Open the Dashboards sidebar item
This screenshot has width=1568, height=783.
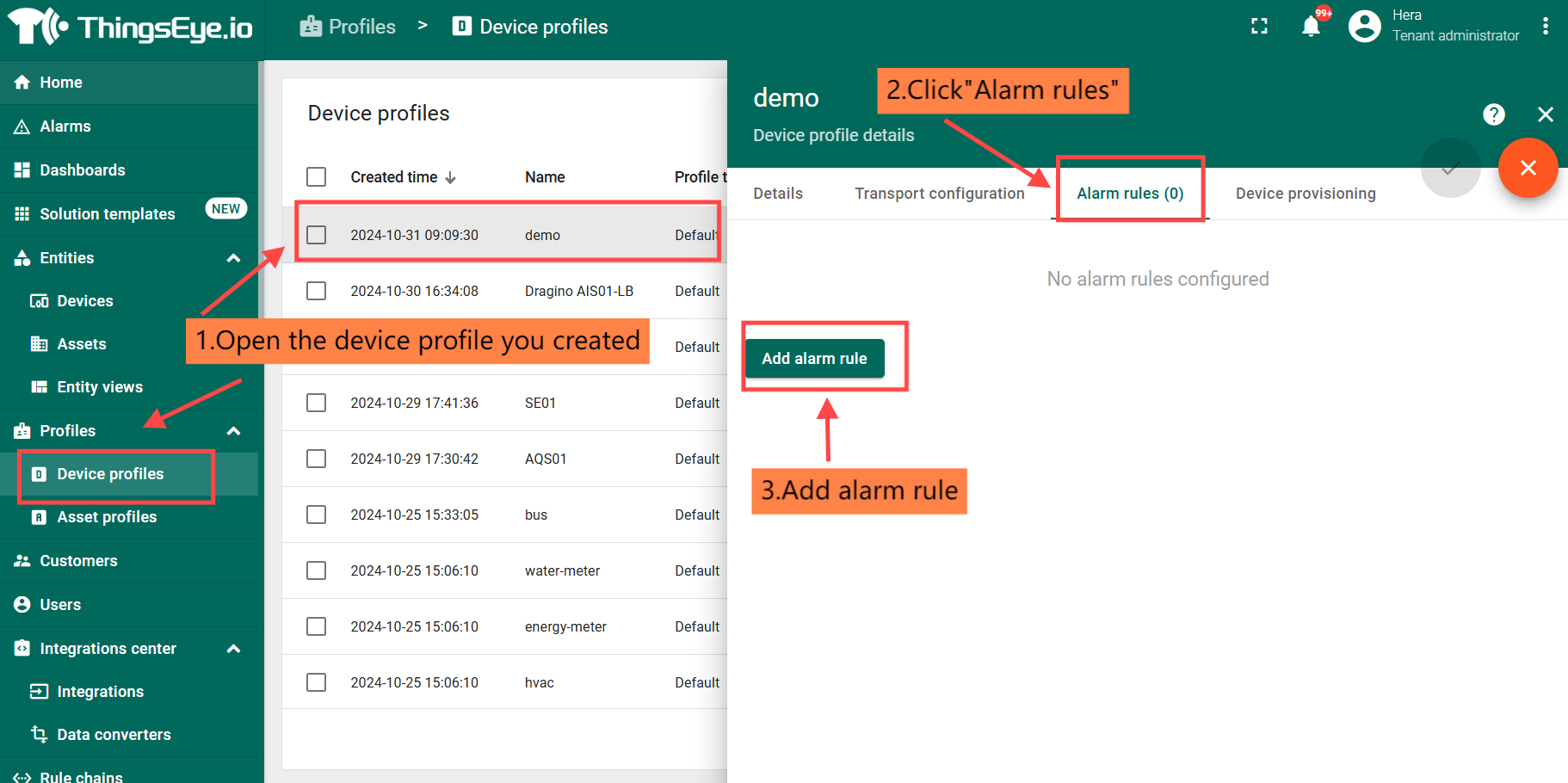click(83, 170)
